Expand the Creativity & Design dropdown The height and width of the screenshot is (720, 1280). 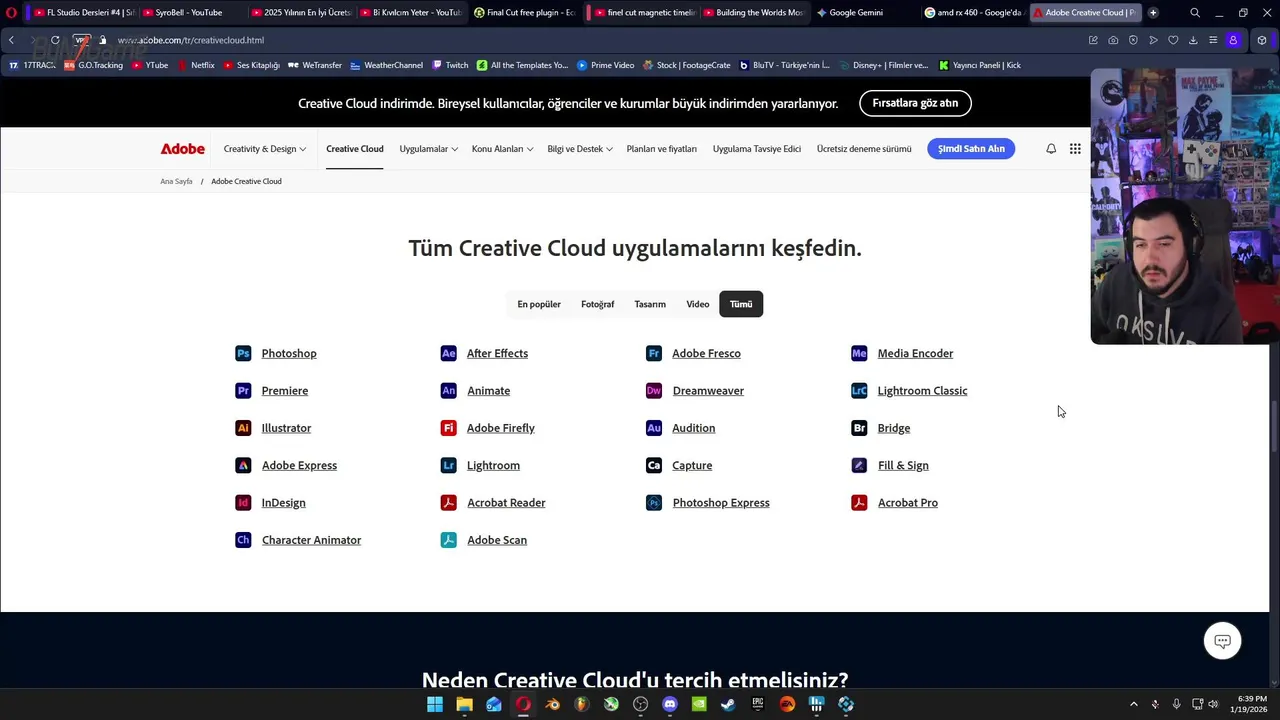click(265, 149)
